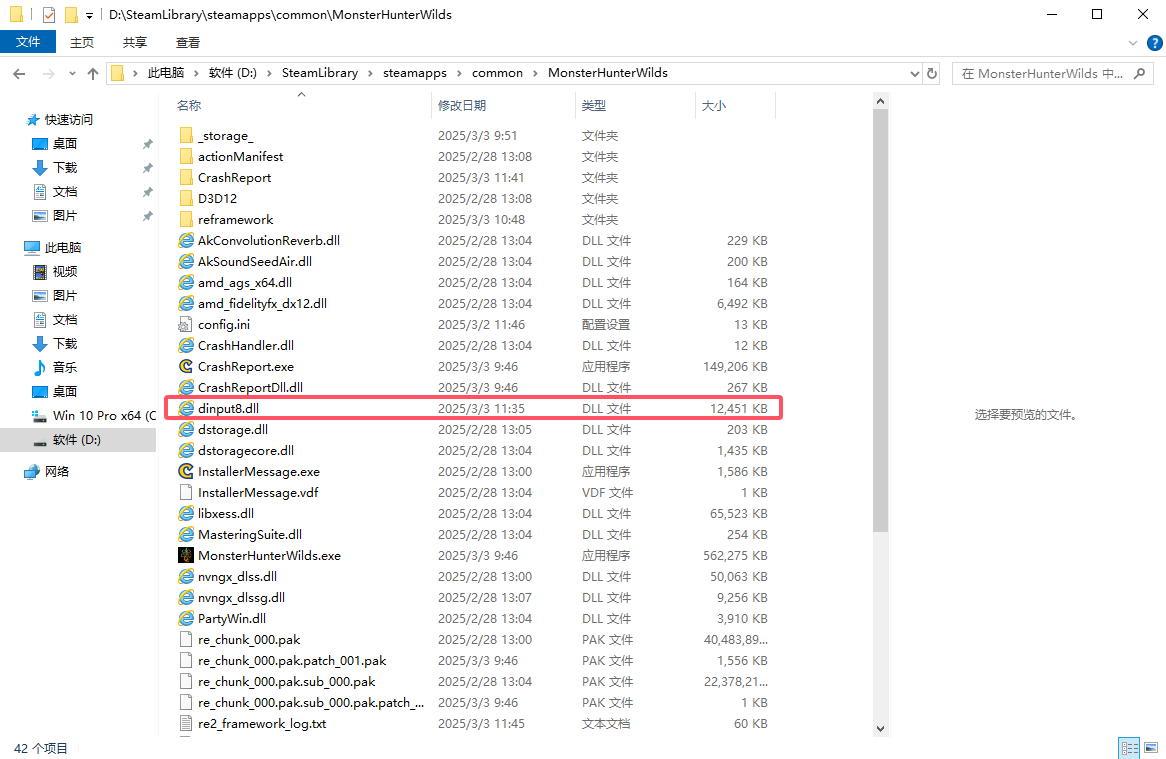Select the dstoragecore.dll file name
The width and height of the screenshot is (1166, 759).
[245, 450]
